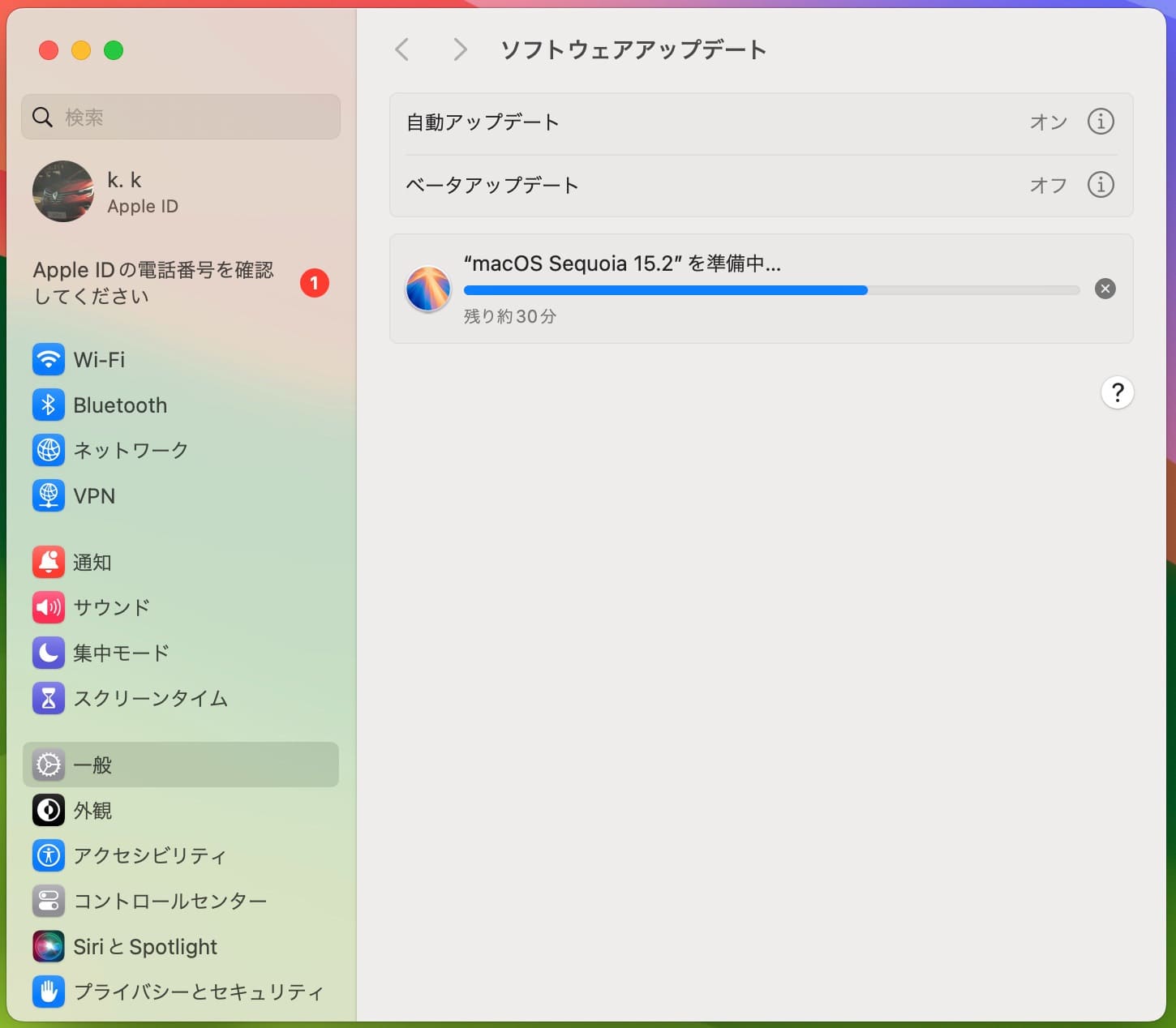Click "macOS Sequoia 15.2" を準備中 text
The height and width of the screenshot is (1028, 1176).
(622, 263)
